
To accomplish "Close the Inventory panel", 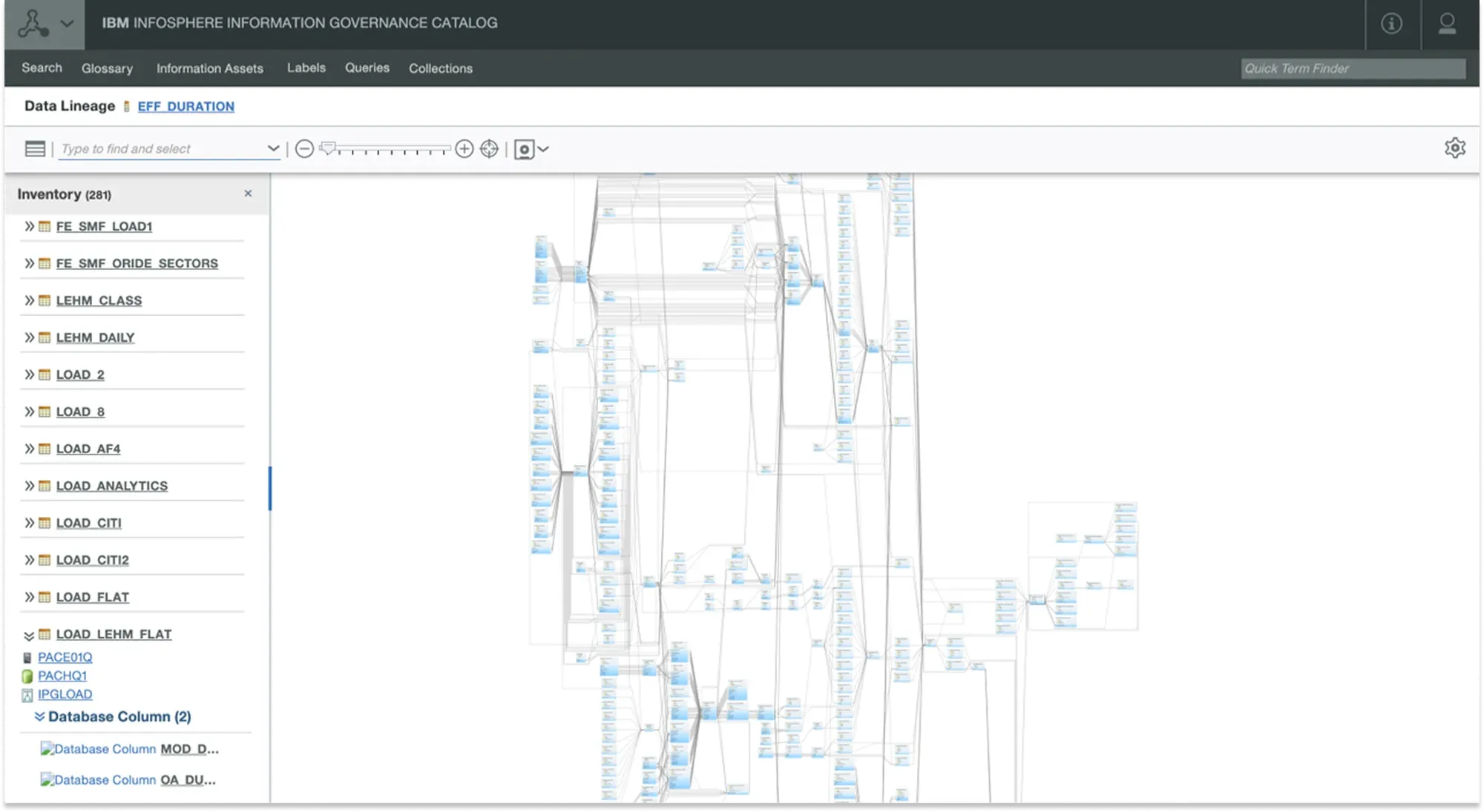I will [248, 194].
